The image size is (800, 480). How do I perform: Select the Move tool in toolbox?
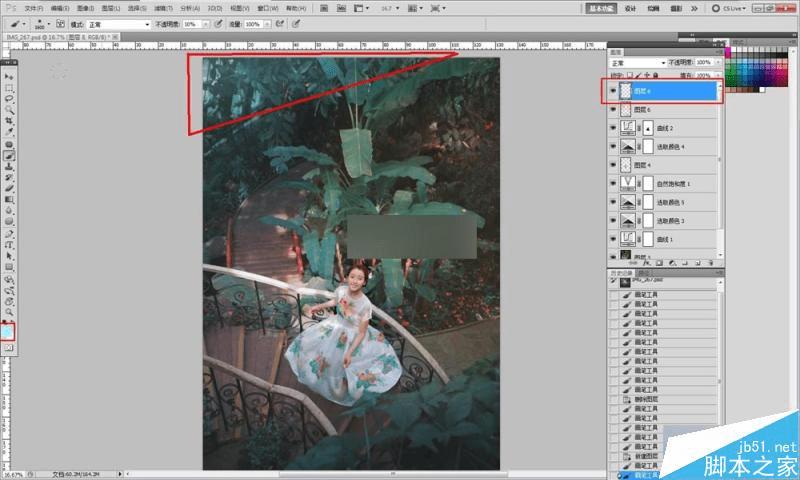click(9, 77)
